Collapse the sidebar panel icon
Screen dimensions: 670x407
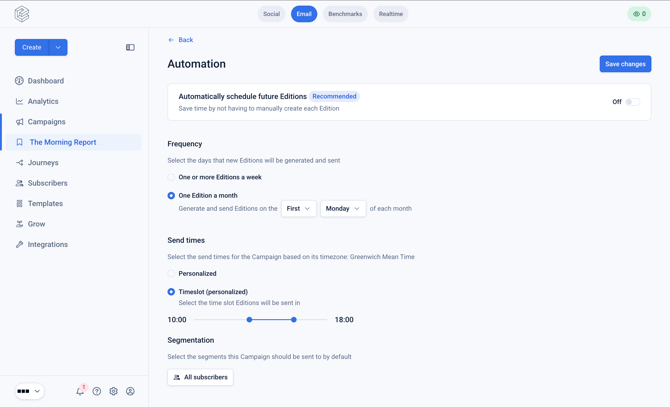130,47
